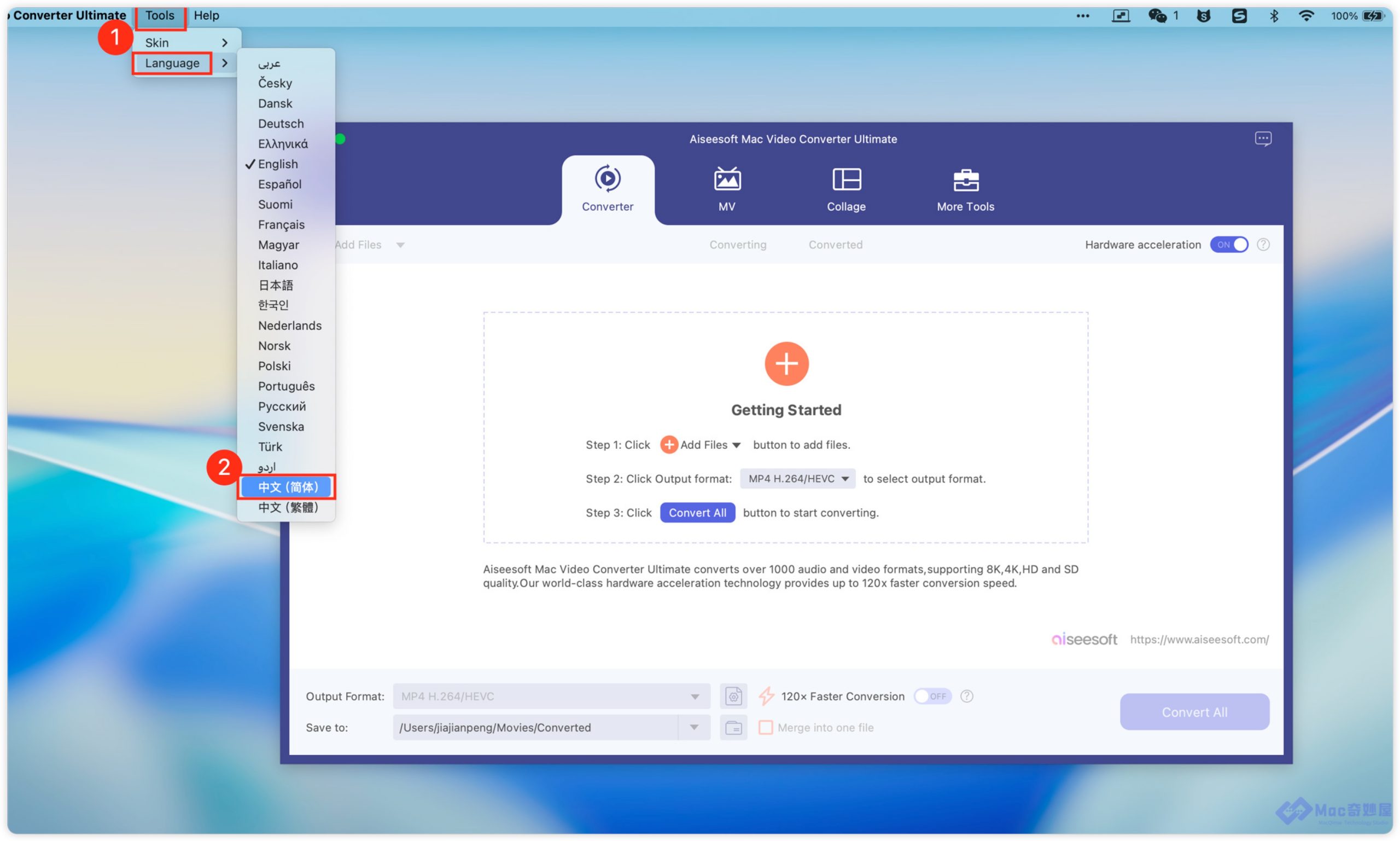Open MP4 H.264/HEVC dropdown in Step 2
Screen dimensions: 1400x841
[x=797, y=479]
